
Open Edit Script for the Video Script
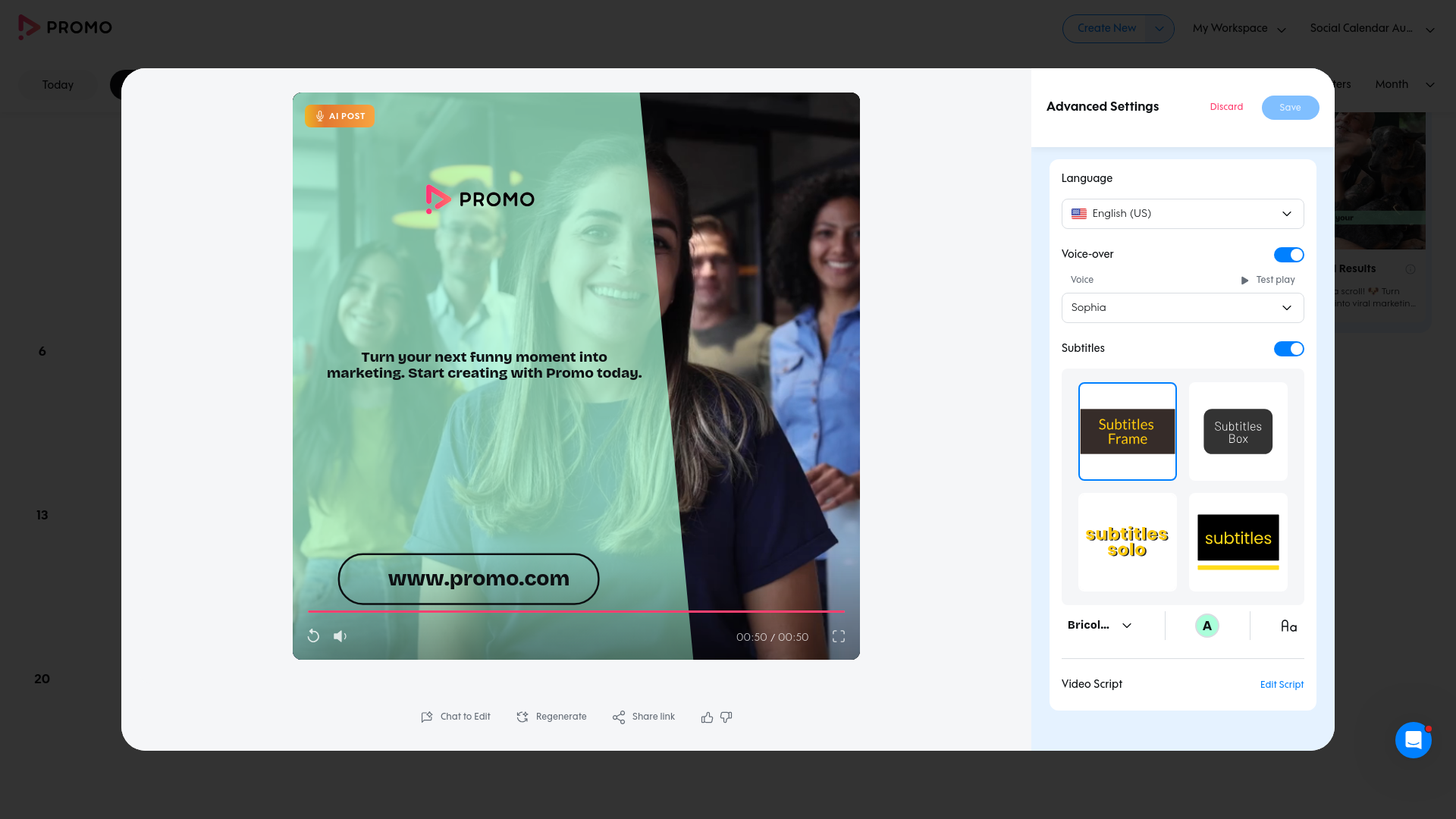pos(1281,685)
